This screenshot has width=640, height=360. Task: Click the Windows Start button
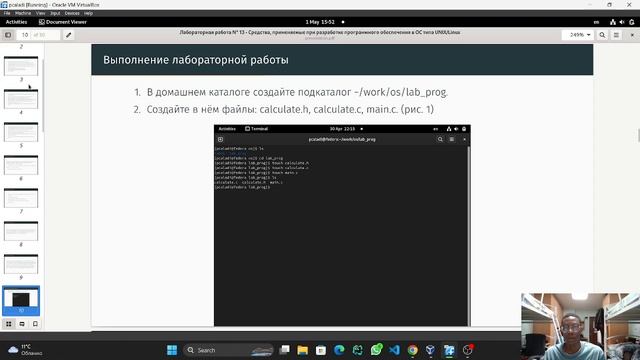(x=172, y=350)
